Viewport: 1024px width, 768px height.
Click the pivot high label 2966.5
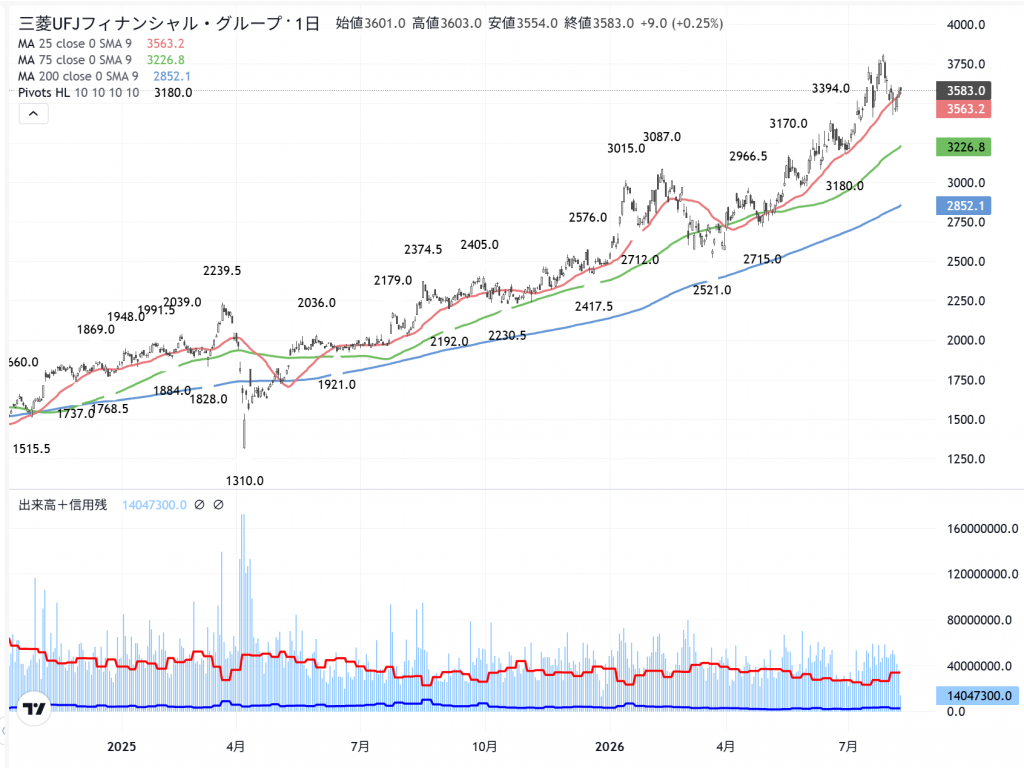pos(748,156)
